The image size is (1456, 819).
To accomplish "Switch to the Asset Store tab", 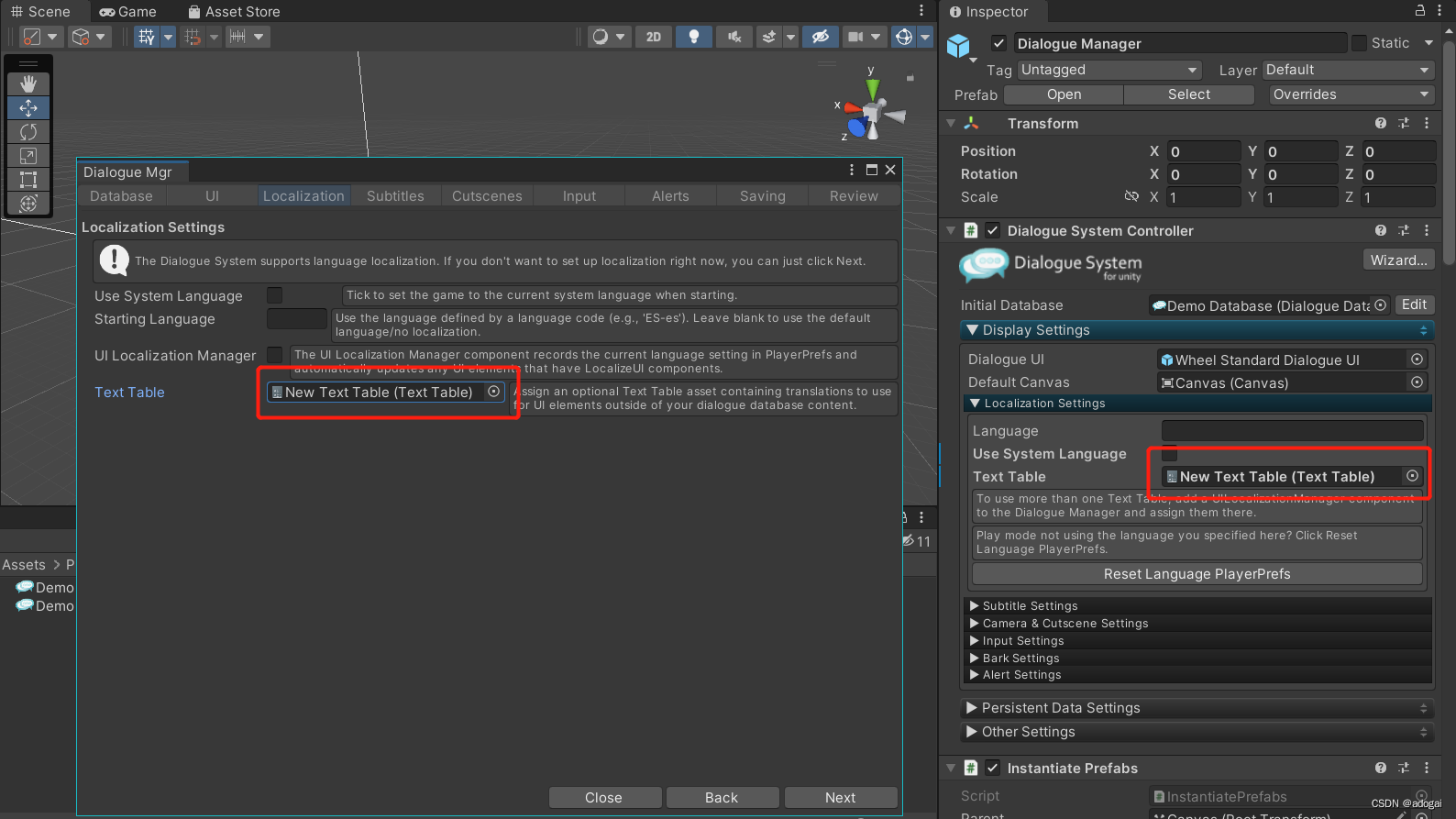I will [x=234, y=12].
